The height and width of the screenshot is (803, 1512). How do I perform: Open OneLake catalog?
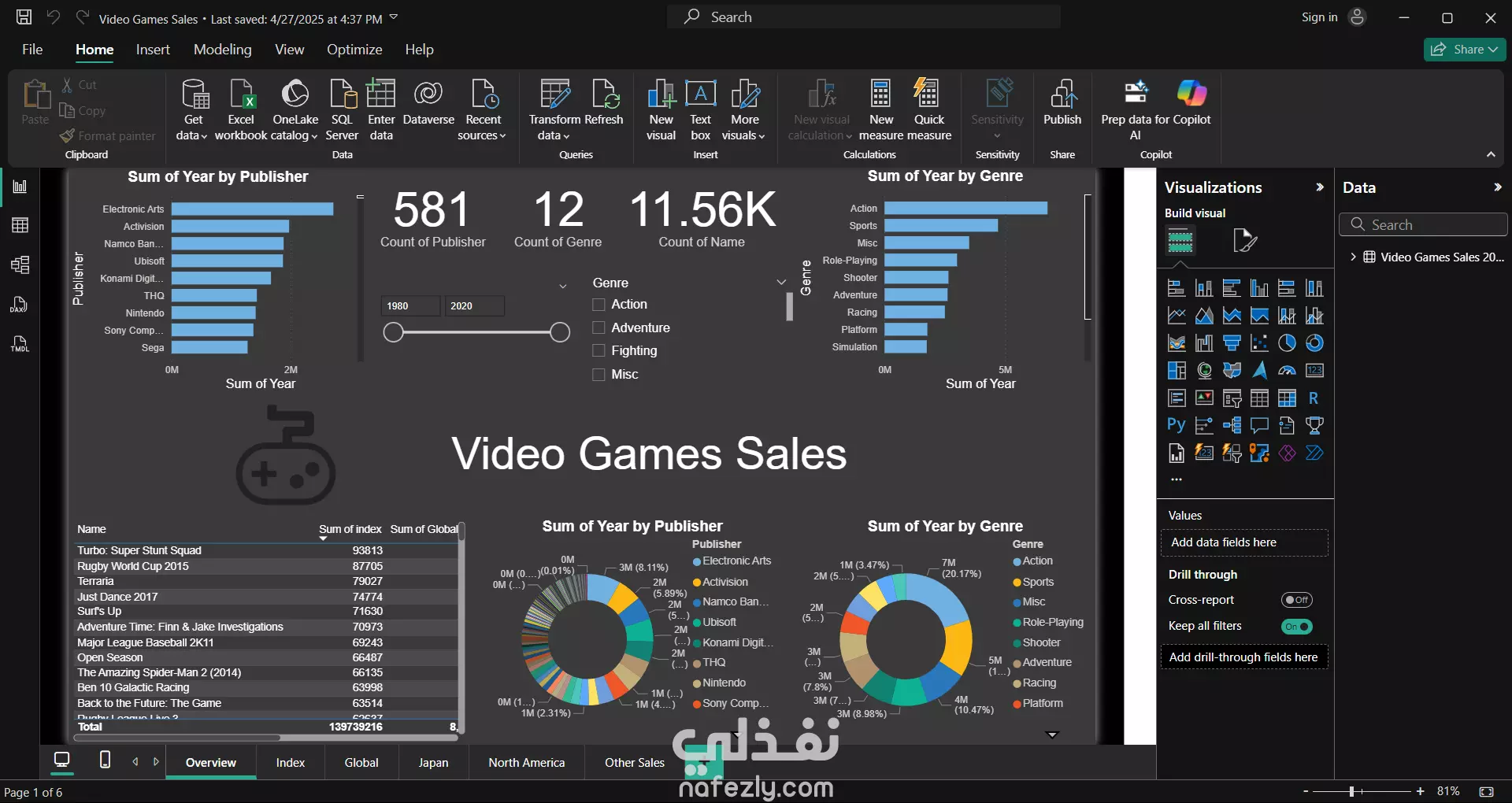[x=295, y=109]
